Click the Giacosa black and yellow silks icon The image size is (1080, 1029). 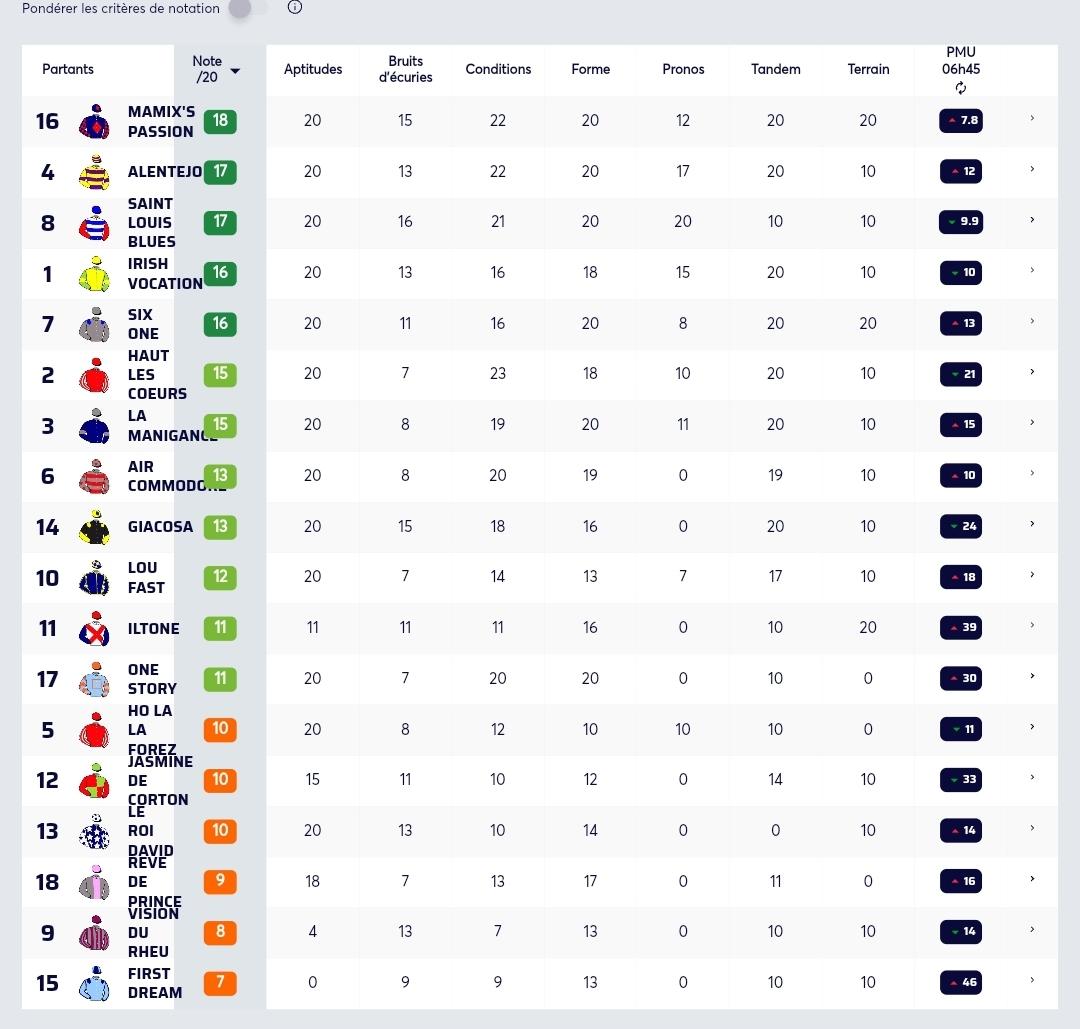pyautogui.click(x=94, y=527)
